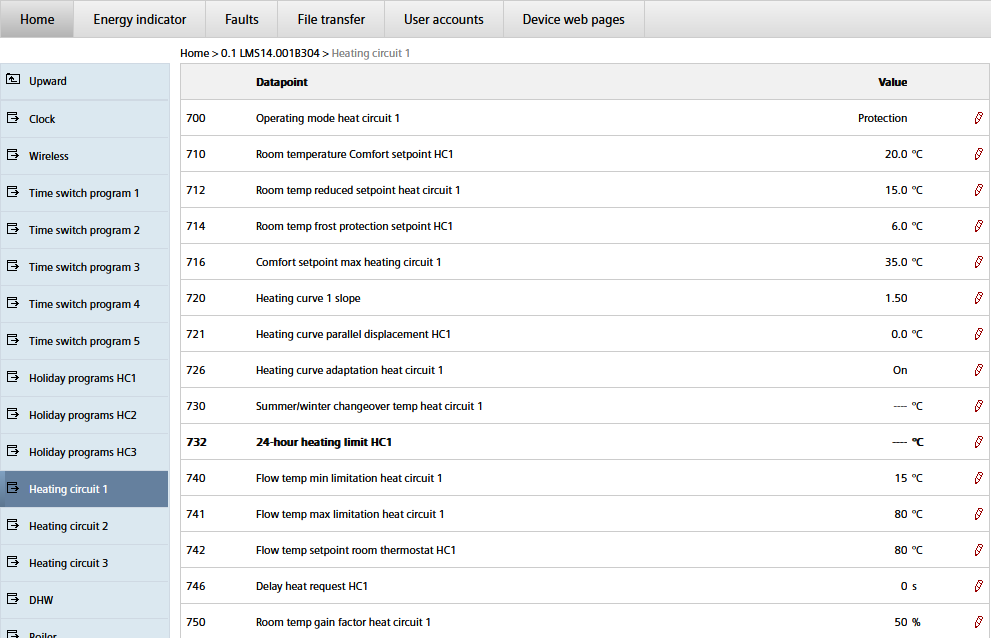Select Time switch program 3

[x=84, y=267]
